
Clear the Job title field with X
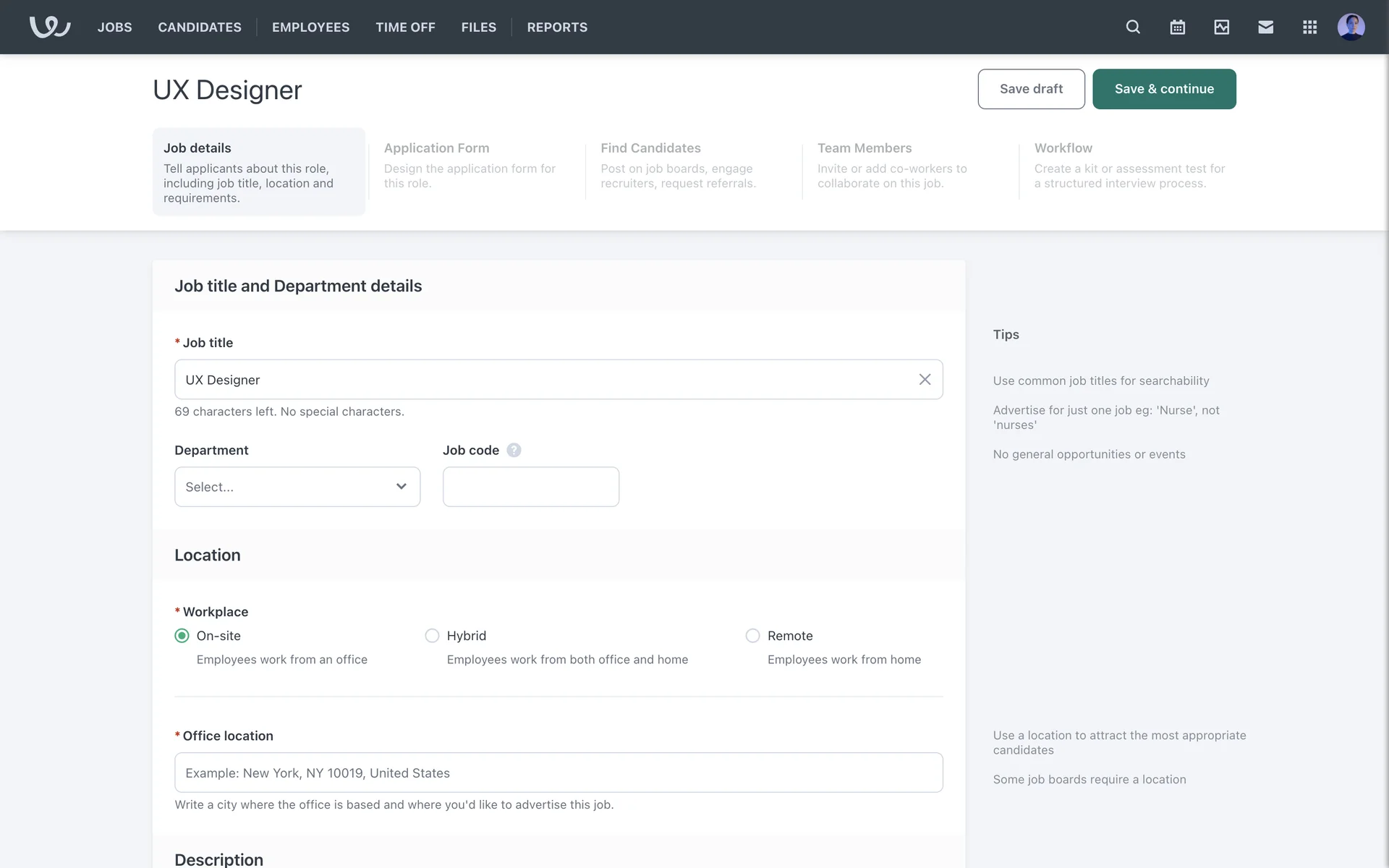coord(925,379)
